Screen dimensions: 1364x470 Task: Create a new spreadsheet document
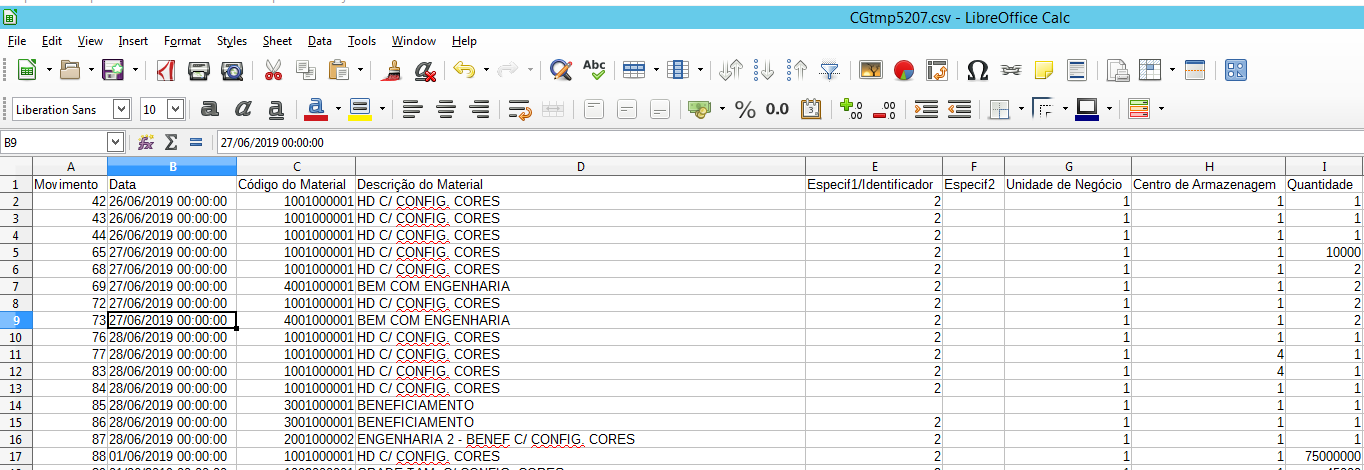(27, 70)
